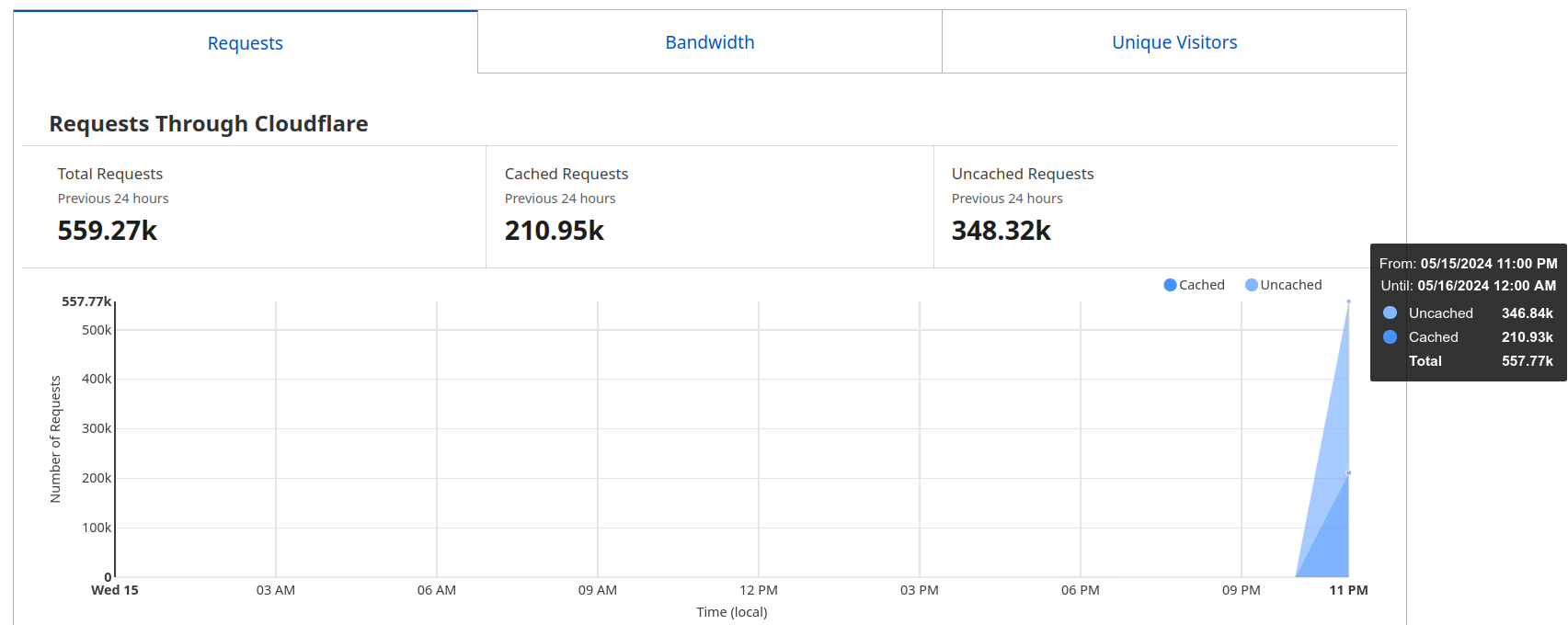Screen dimensions: 1568x625
Task: Click the Cached circle icon in the tooltip
Action: 1390,337
